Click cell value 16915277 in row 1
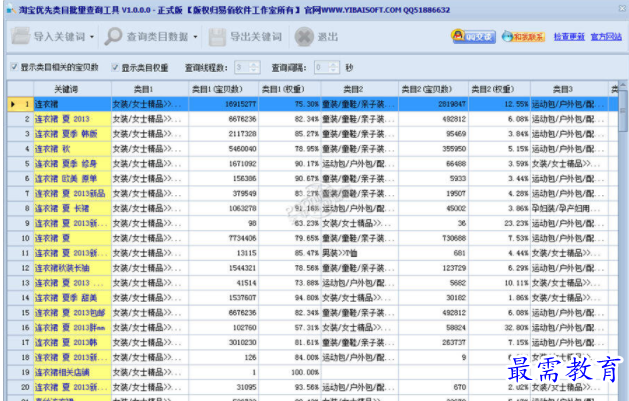Viewport: 629px width, 401px height. 223,104
